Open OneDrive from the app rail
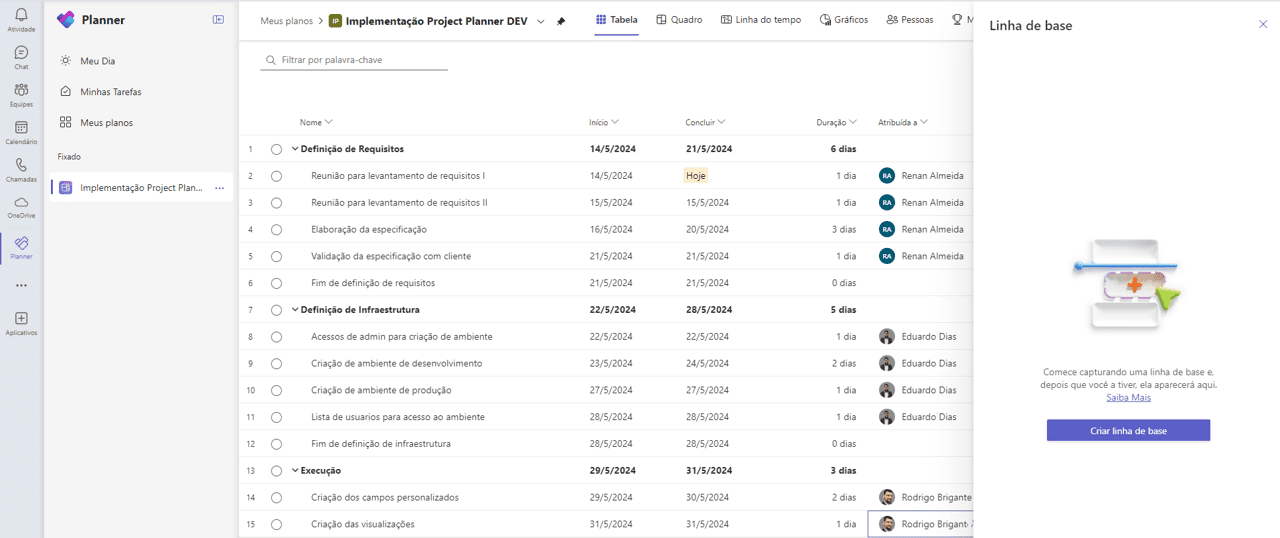This screenshot has height=538, width=1280. click(x=21, y=203)
